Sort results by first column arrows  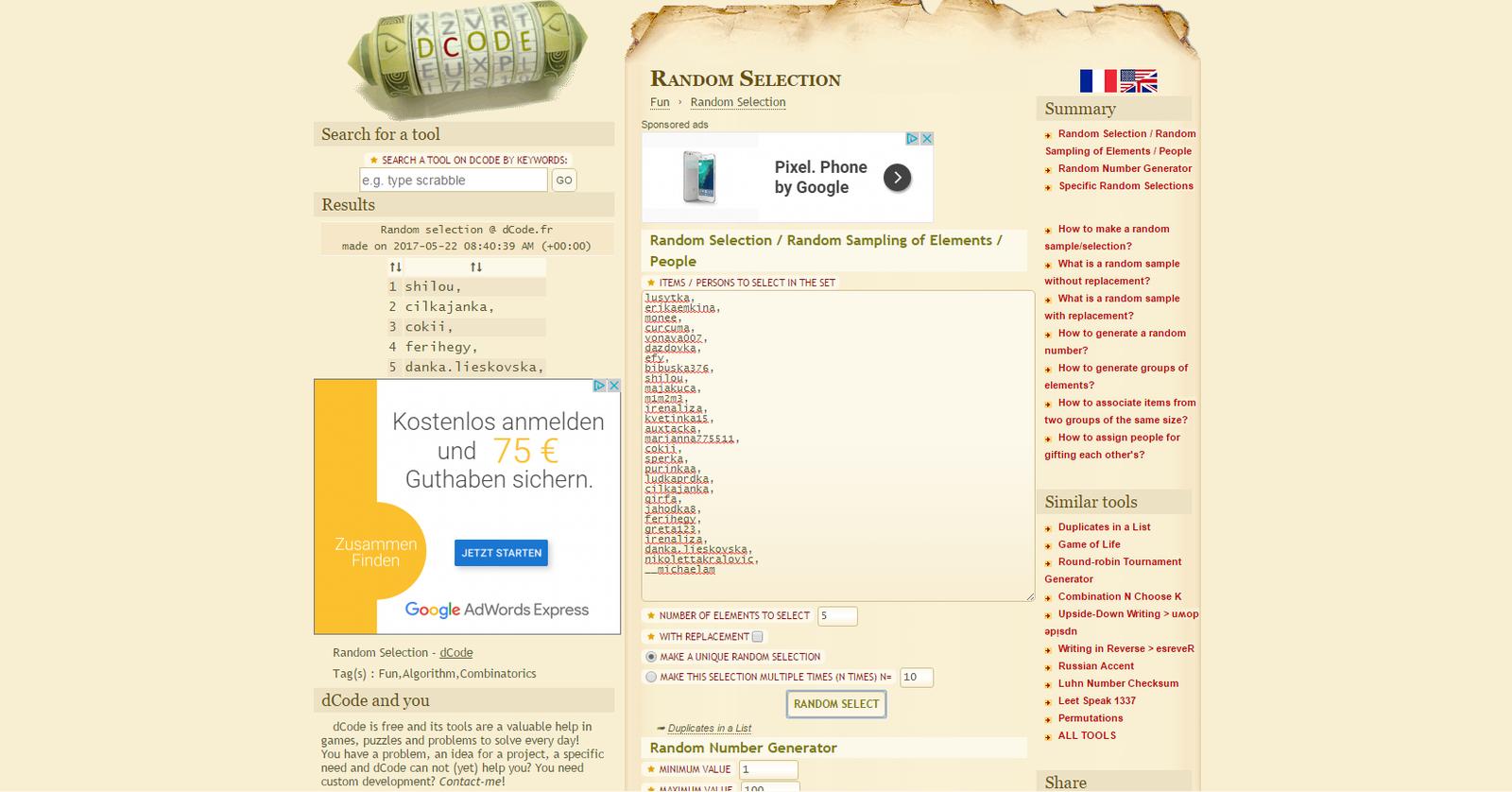395,267
